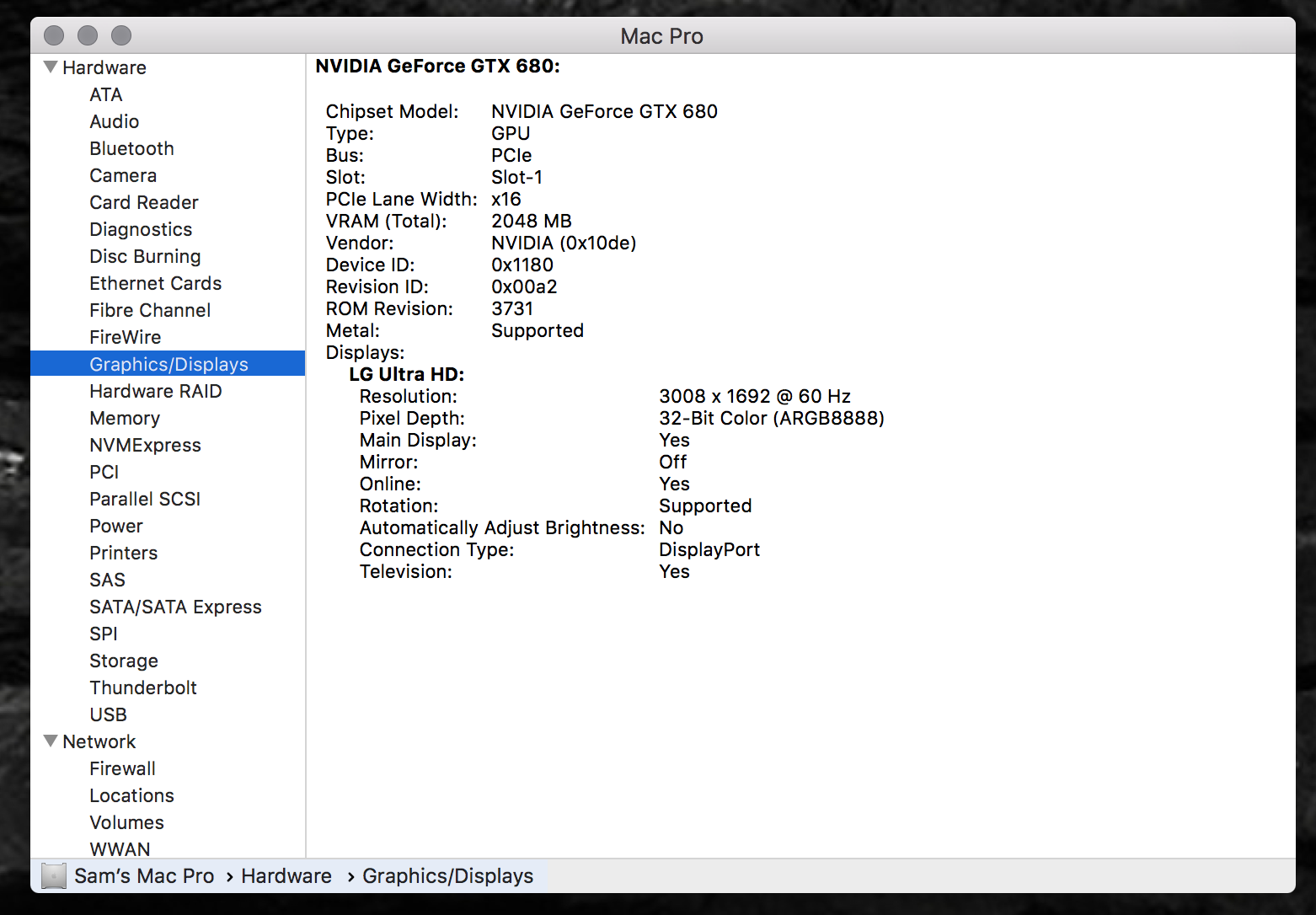The image size is (1316, 915).
Task: Open the SAS section
Action: (108, 580)
